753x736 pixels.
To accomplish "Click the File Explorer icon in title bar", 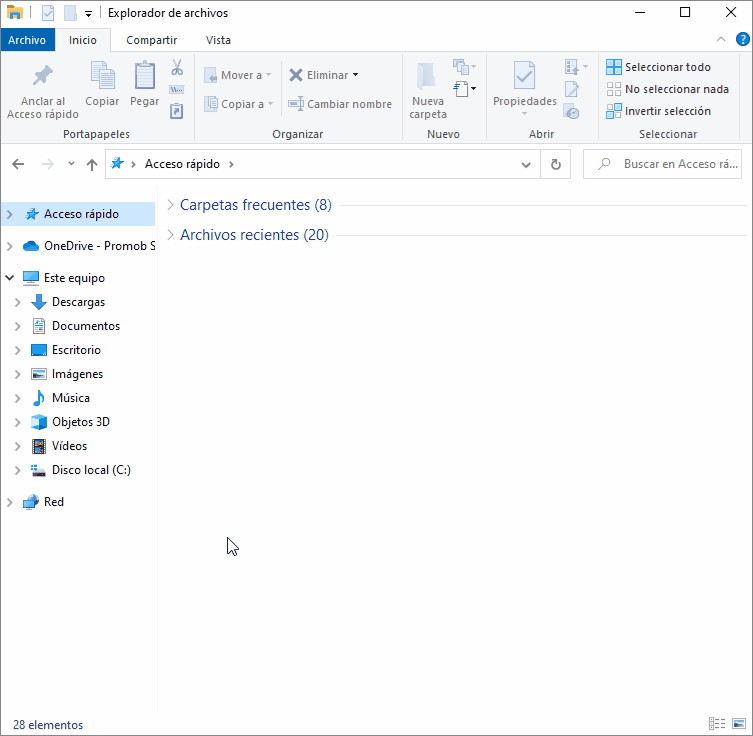I will pos(15,12).
